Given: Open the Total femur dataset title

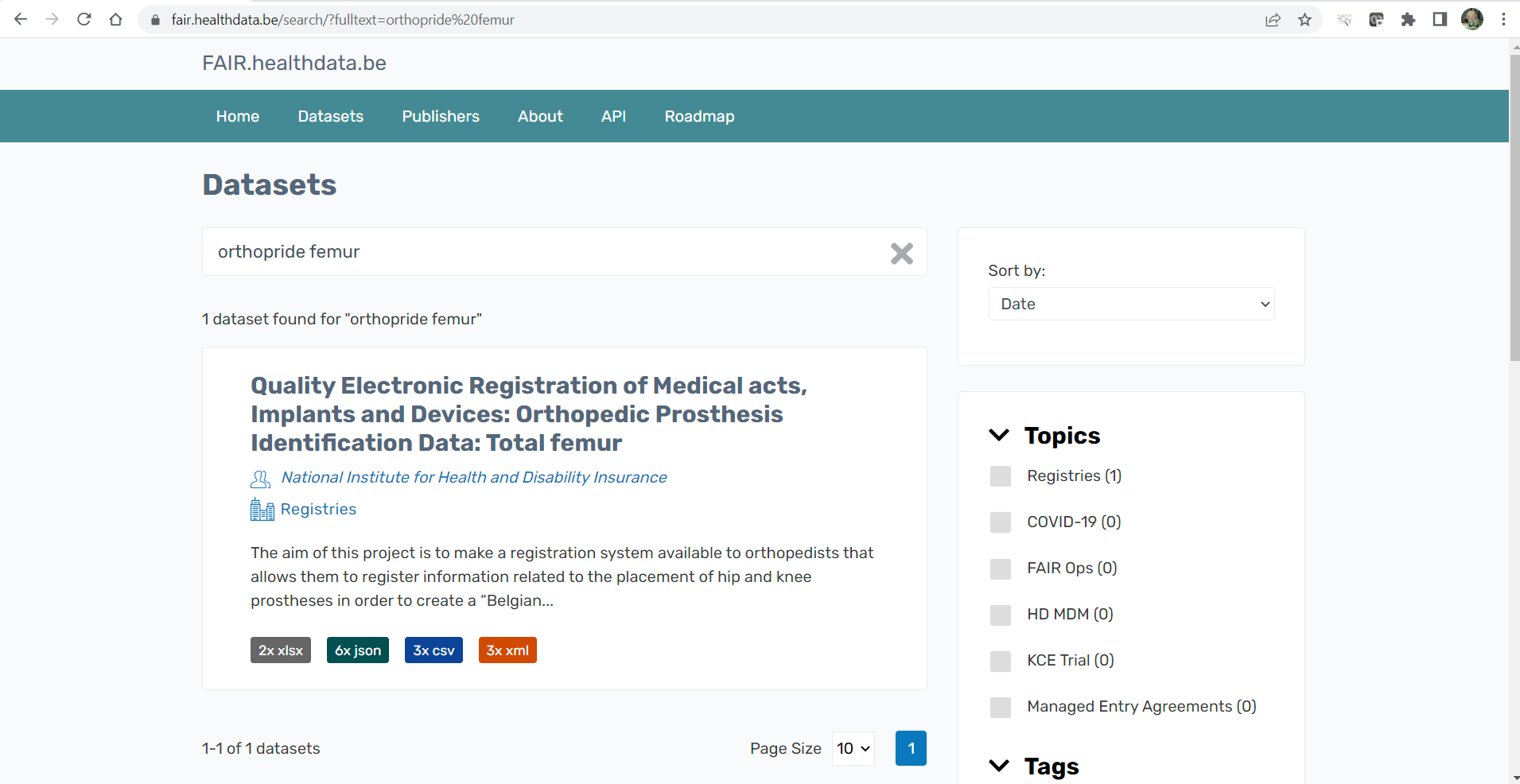Looking at the screenshot, I should coord(528,414).
